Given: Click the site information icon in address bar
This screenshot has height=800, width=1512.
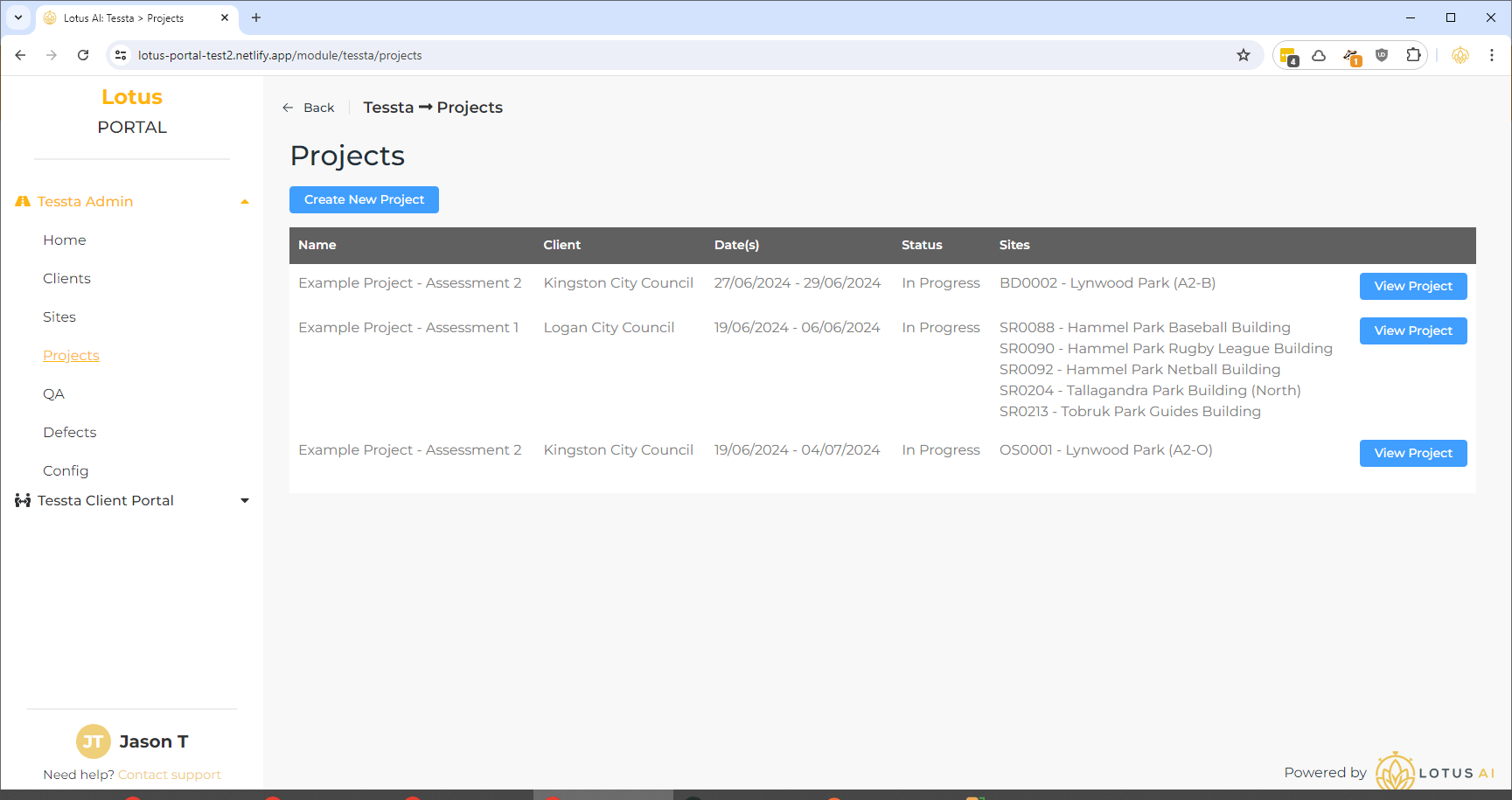Looking at the screenshot, I should point(122,55).
